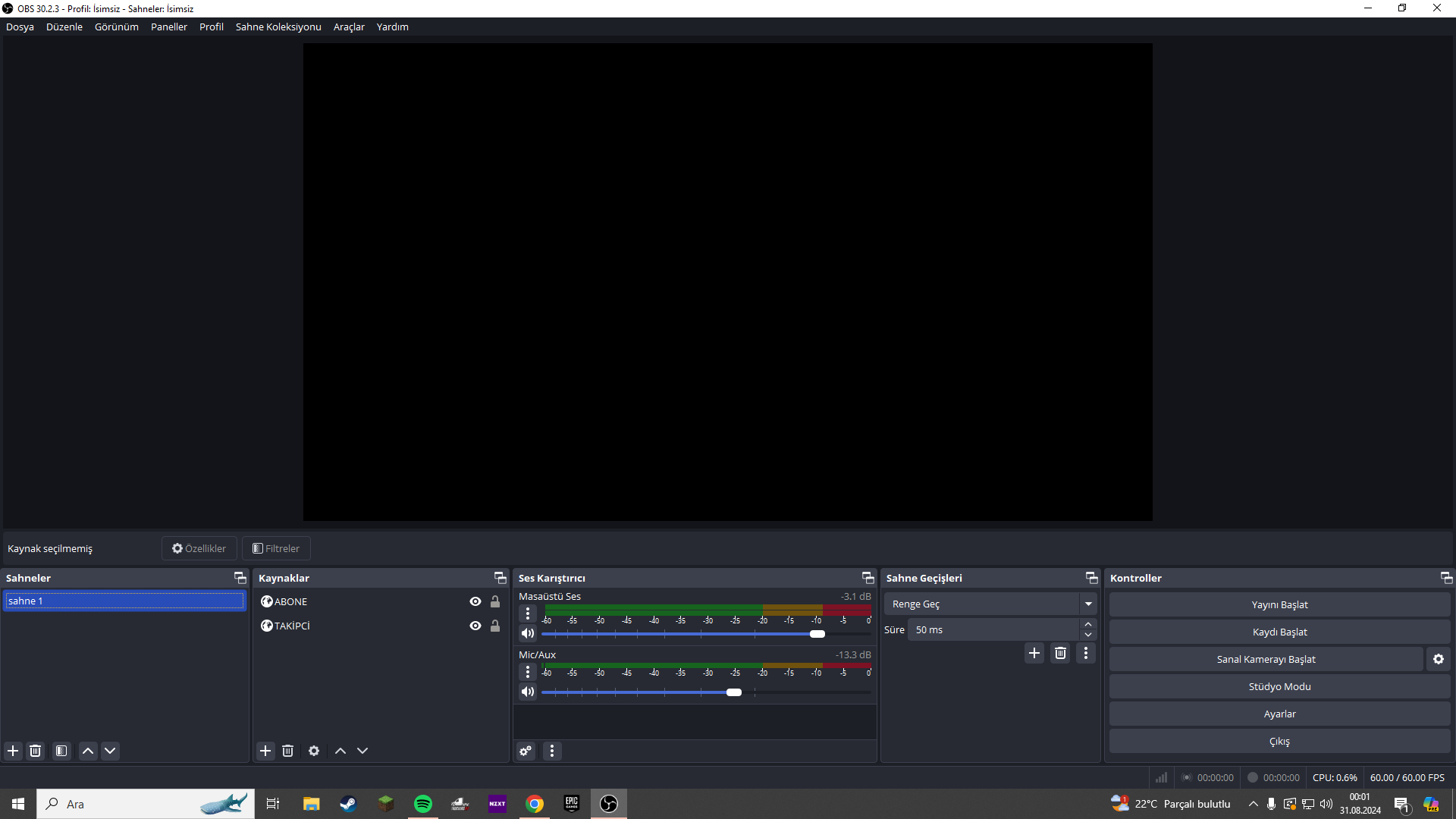Undock the Sahne Geçişleri panel
Image resolution: width=1456 pixels, height=819 pixels.
[x=1091, y=578]
